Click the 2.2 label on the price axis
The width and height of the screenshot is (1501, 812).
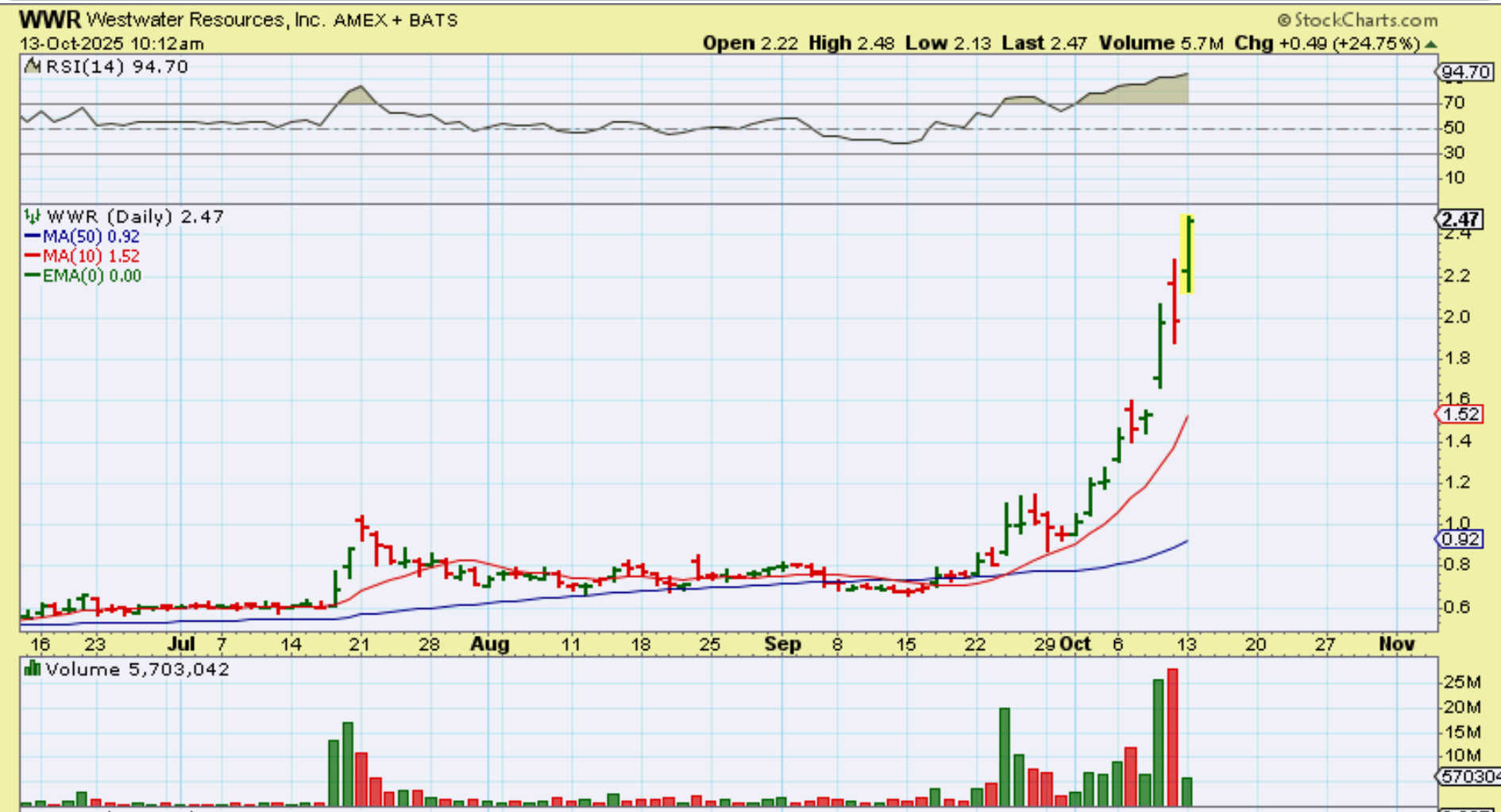pyautogui.click(x=1457, y=276)
